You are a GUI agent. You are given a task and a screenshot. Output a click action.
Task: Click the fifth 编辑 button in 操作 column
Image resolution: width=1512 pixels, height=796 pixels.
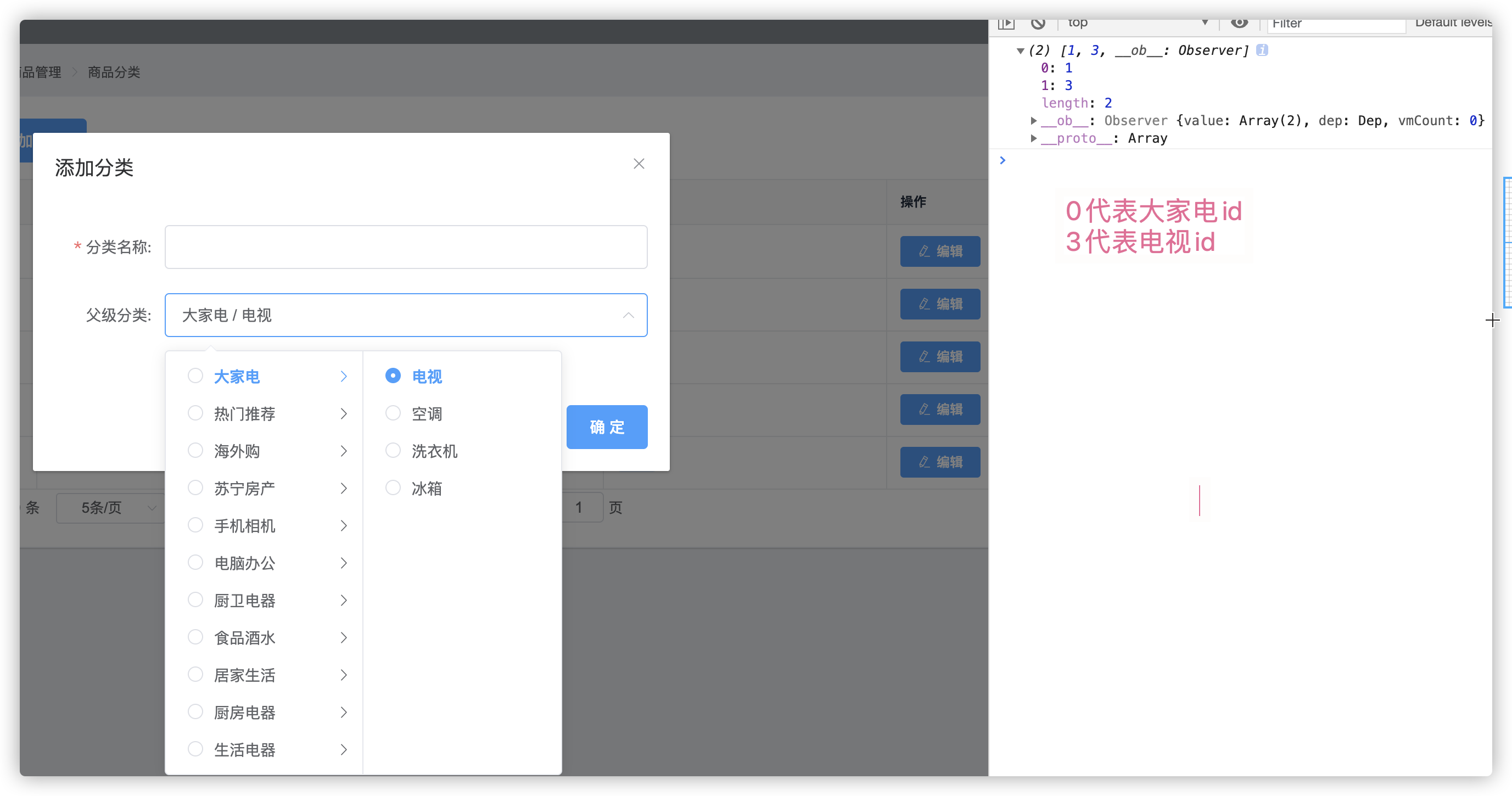click(x=940, y=462)
